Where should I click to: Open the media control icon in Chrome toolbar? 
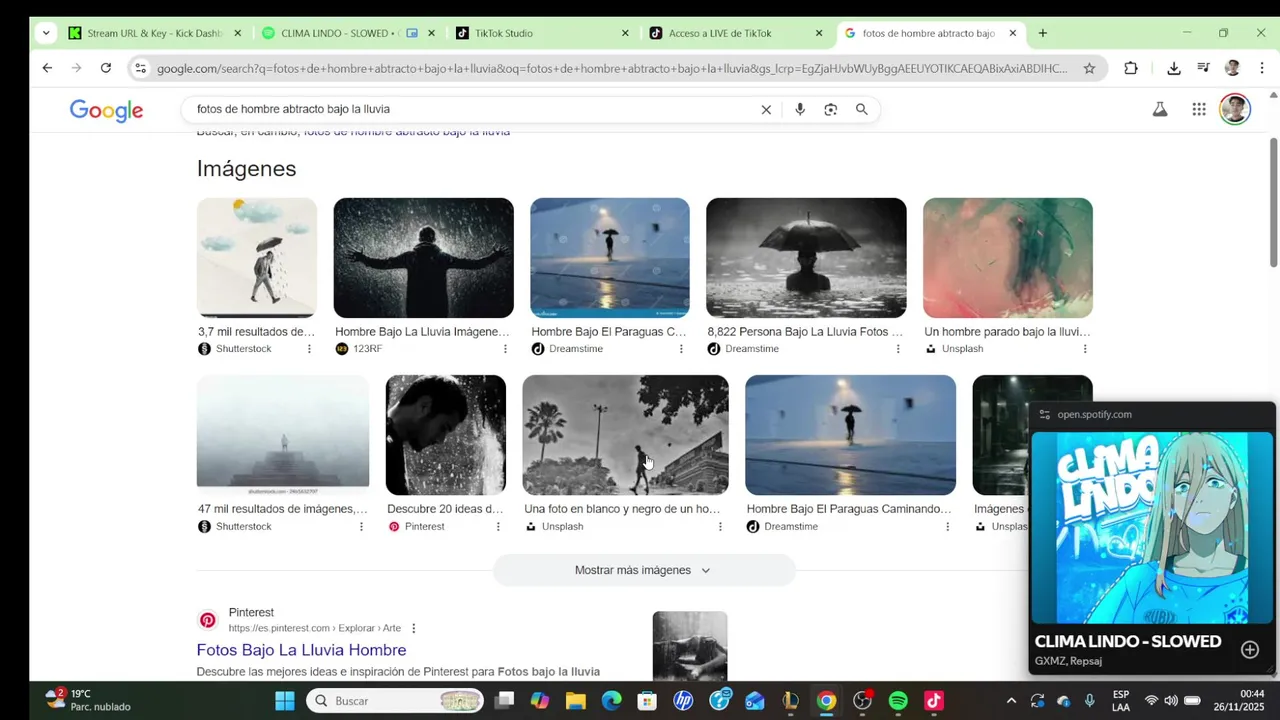pyautogui.click(x=1203, y=68)
